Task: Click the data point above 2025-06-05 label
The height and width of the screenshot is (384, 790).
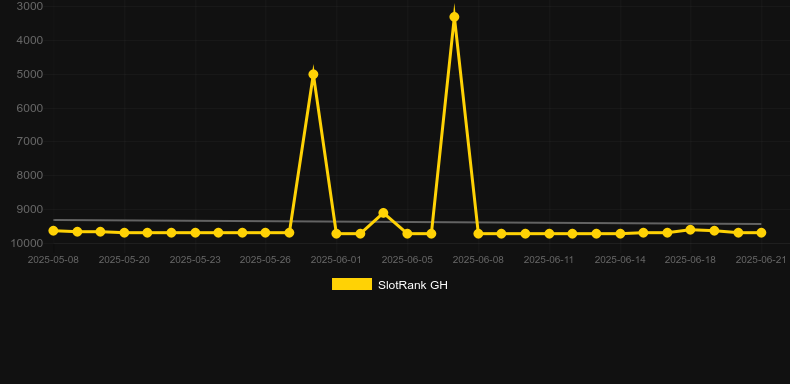Action: [407, 234]
